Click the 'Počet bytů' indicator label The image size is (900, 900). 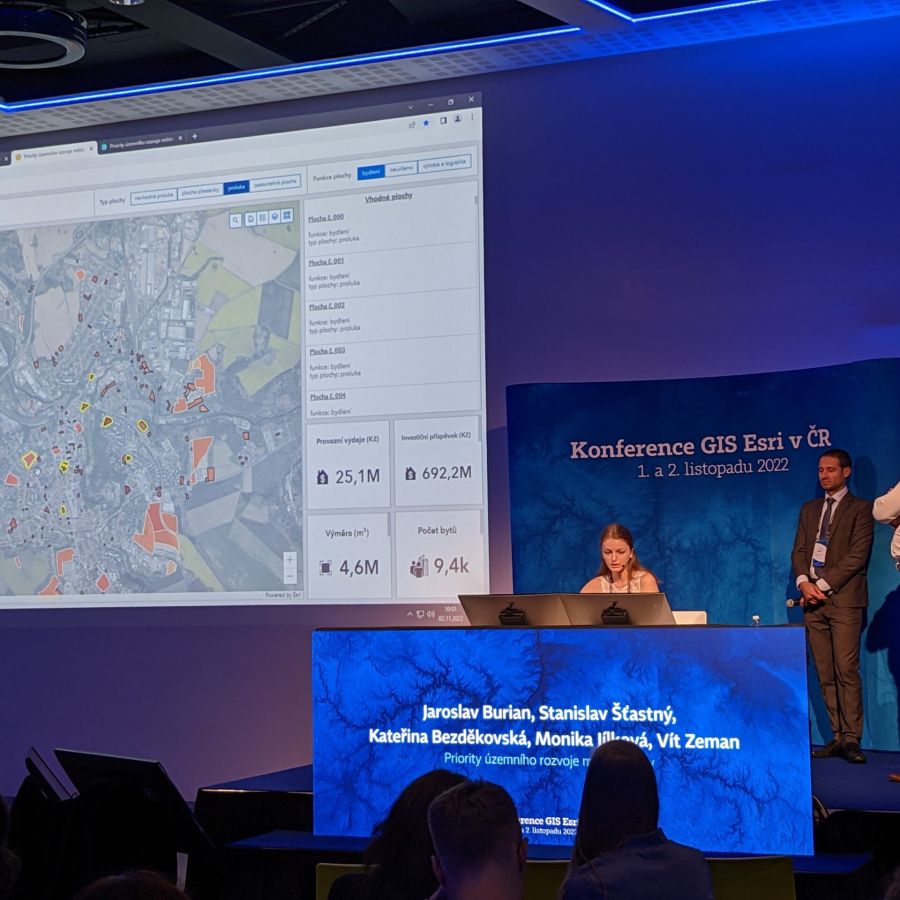click(x=437, y=530)
